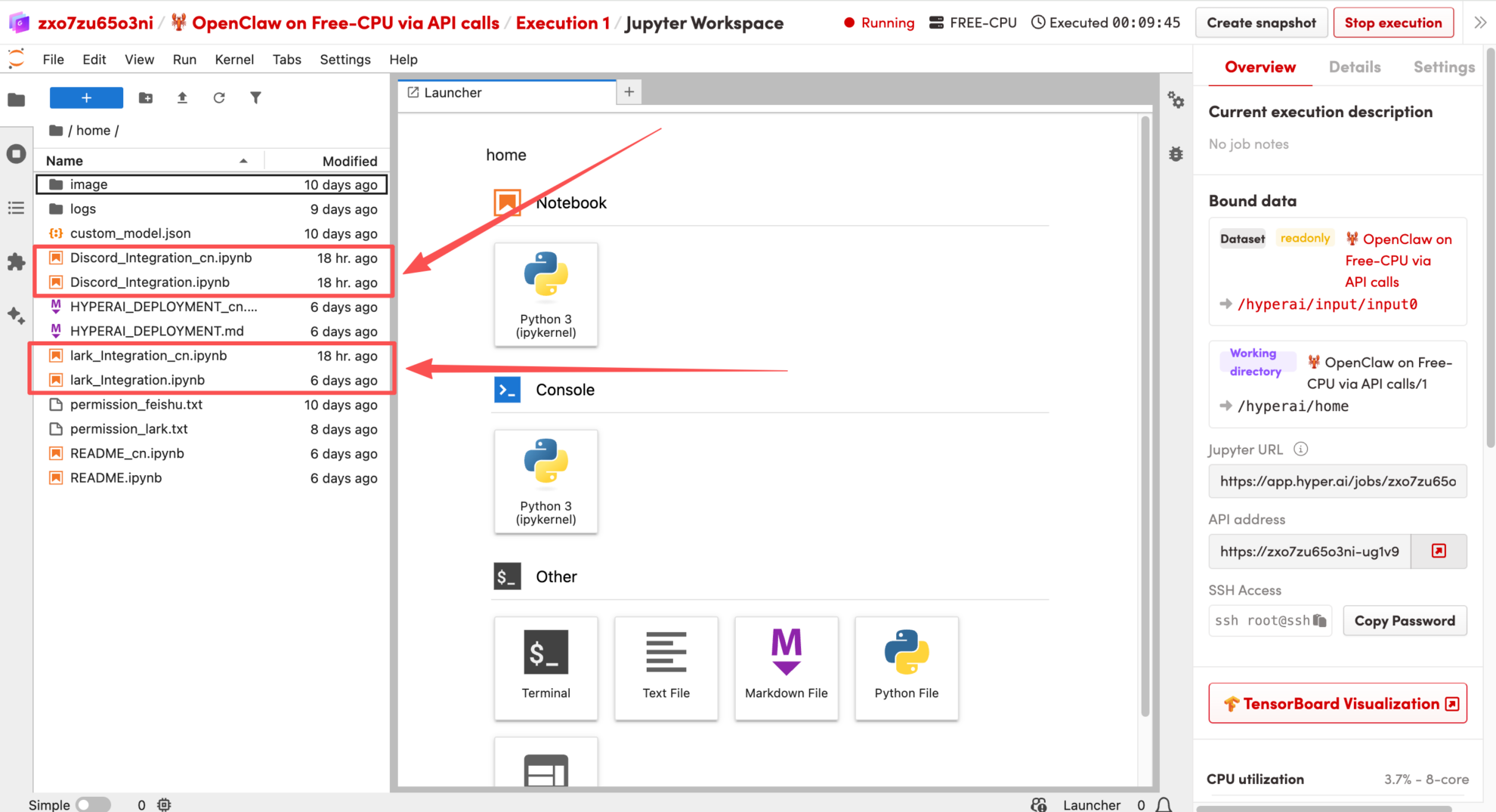The image size is (1496, 812).
Task: Open the logs folder
Action: pyautogui.click(x=83, y=209)
